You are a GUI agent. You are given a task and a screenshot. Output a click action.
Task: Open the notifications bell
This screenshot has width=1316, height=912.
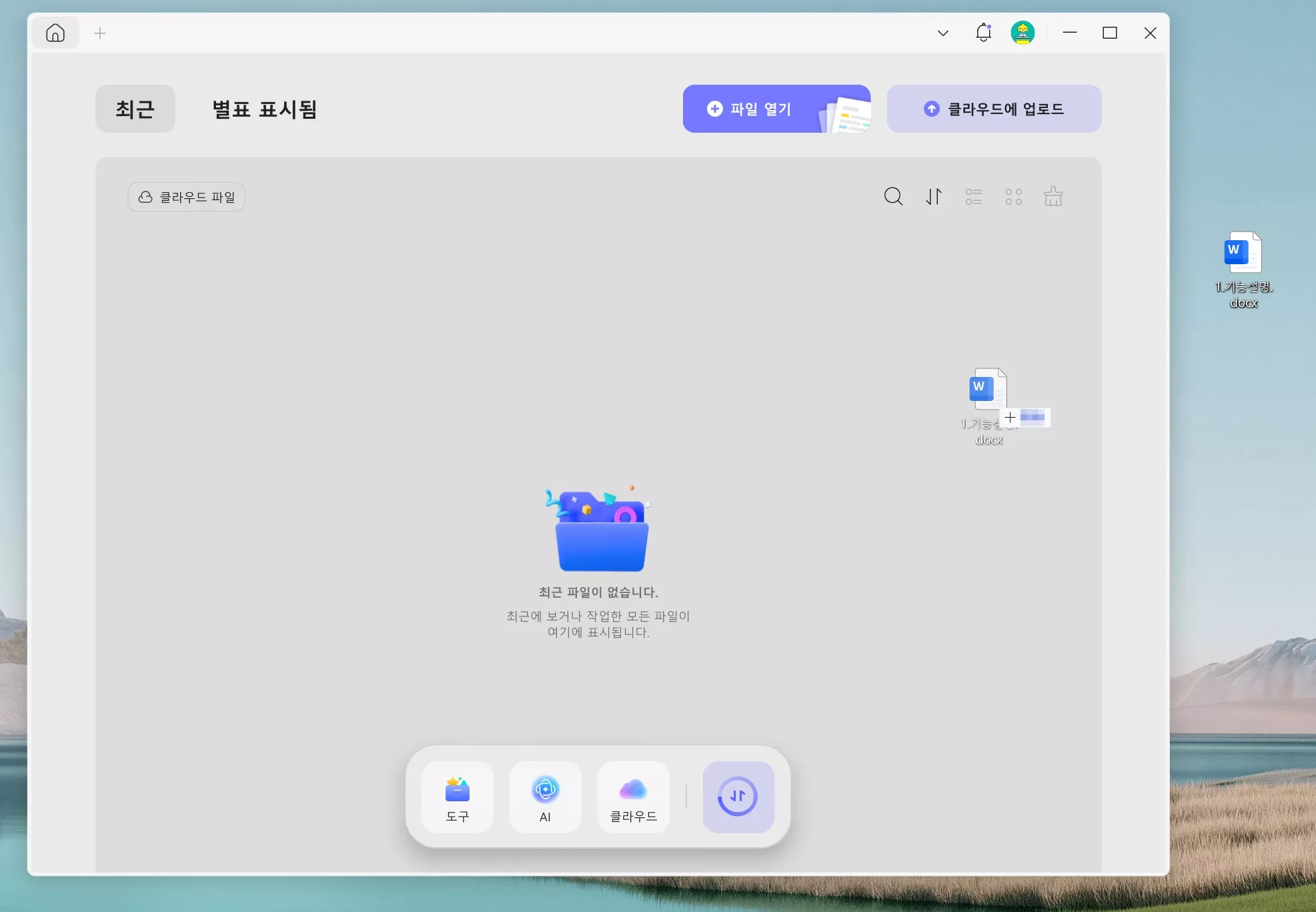[x=983, y=33]
